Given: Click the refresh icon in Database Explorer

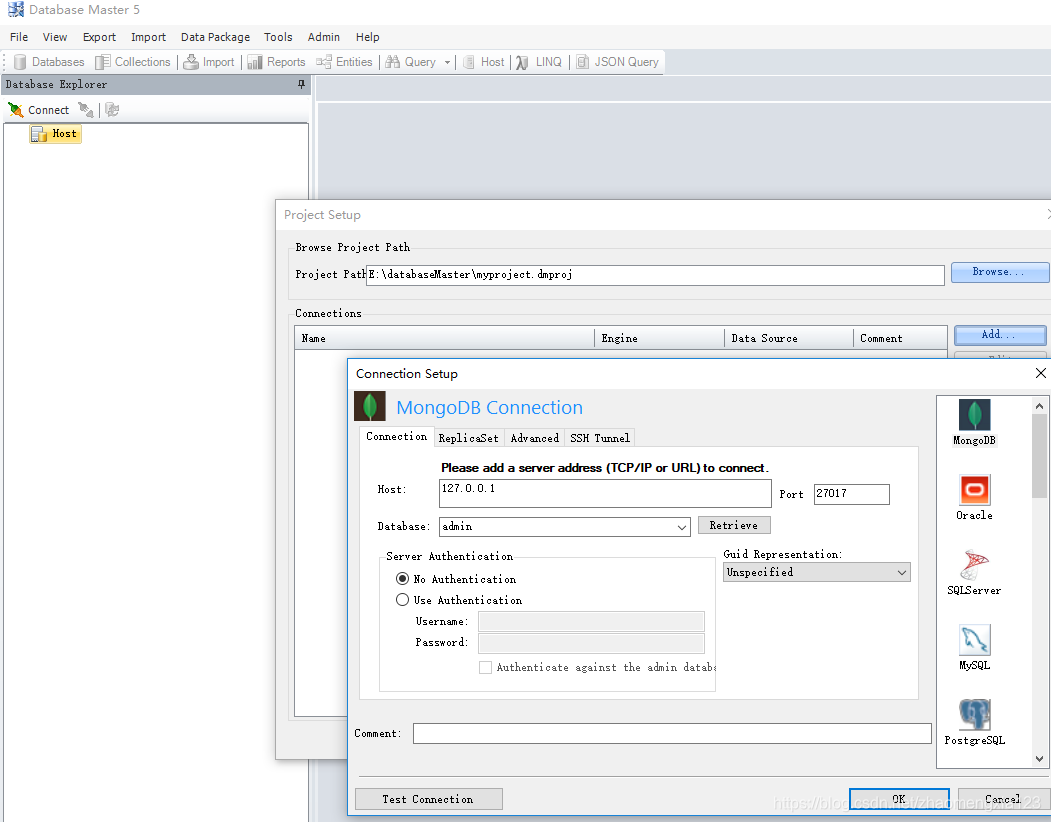Looking at the screenshot, I should tap(112, 109).
